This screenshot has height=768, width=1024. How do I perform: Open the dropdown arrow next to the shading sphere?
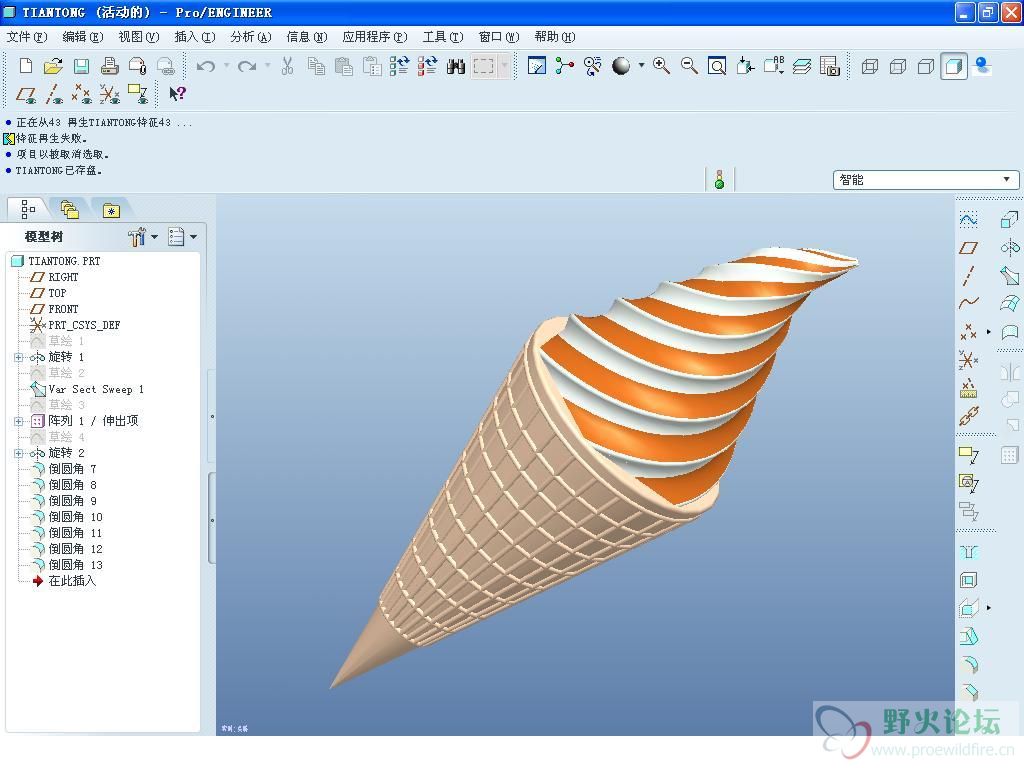[641, 66]
